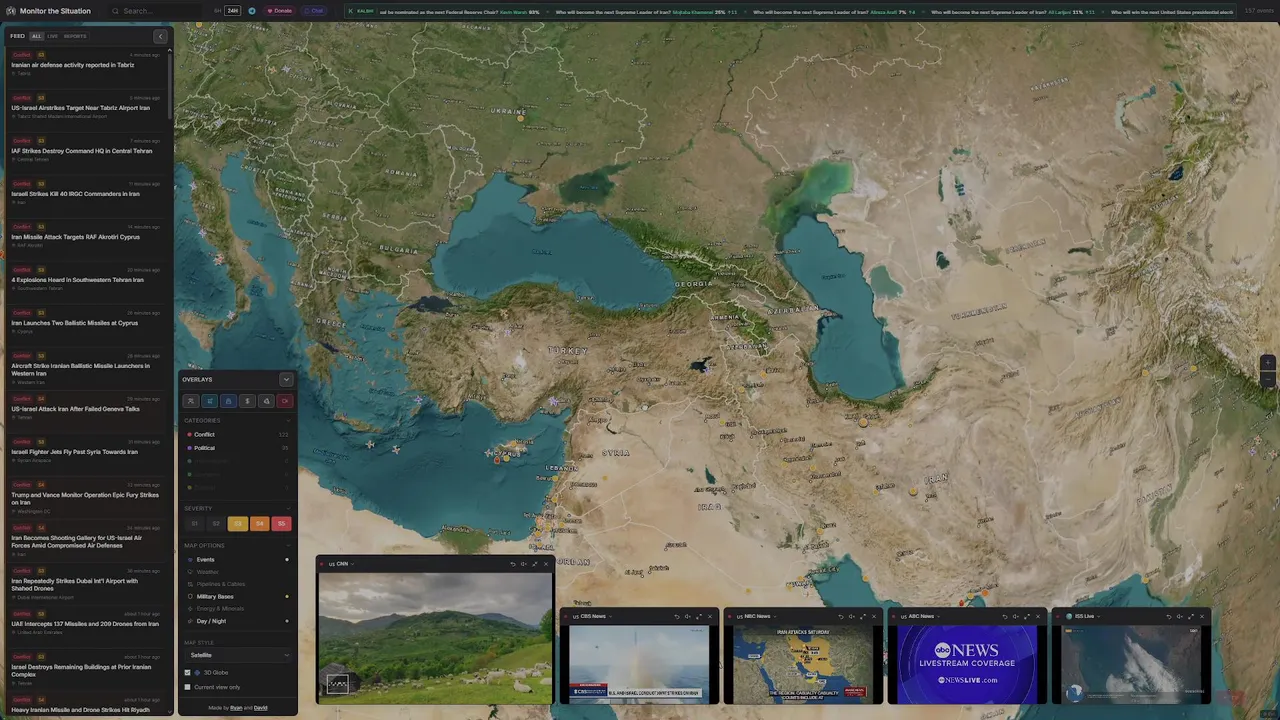Viewport: 1280px width, 720px height.
Task: Expand the CNN stream to fullscreen
Action: point(535,564)
